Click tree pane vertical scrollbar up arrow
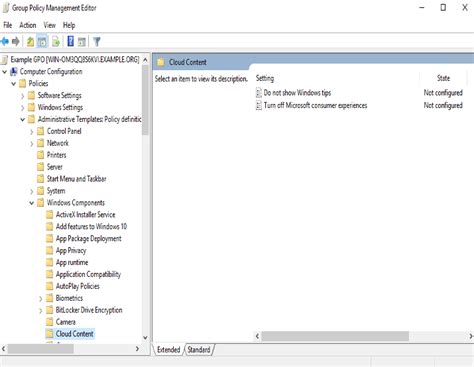This screenshot has height=367, width=474. (145, 60)
